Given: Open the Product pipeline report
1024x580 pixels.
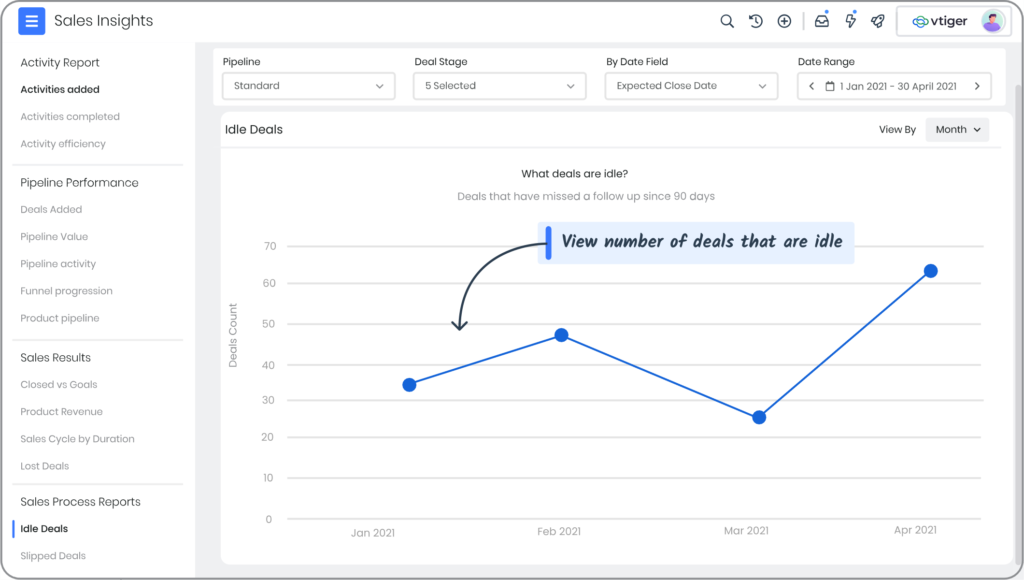Looking at the screenshot, I should pos(59,318).
